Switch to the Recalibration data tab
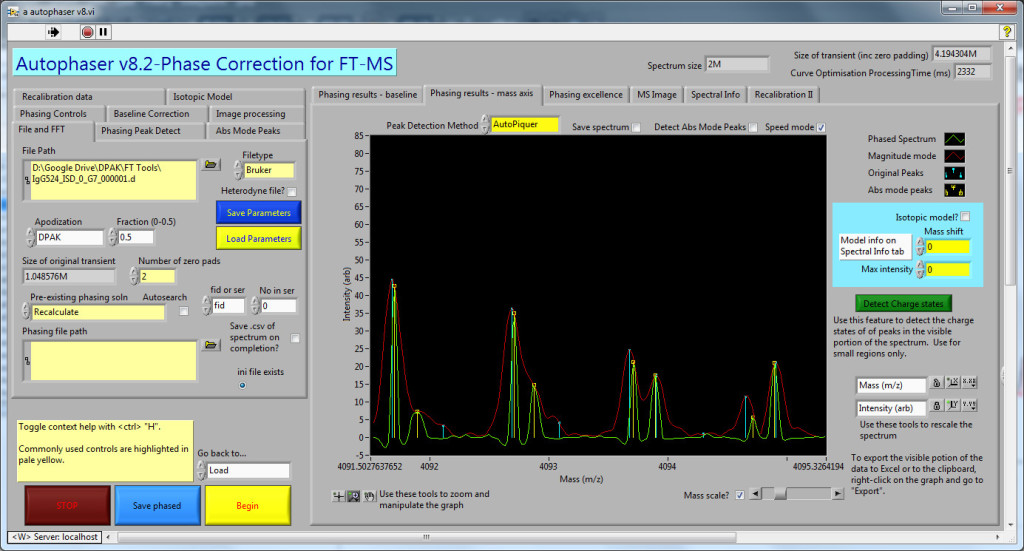Viewport: 1024px width, 551px height. [88, 97]
